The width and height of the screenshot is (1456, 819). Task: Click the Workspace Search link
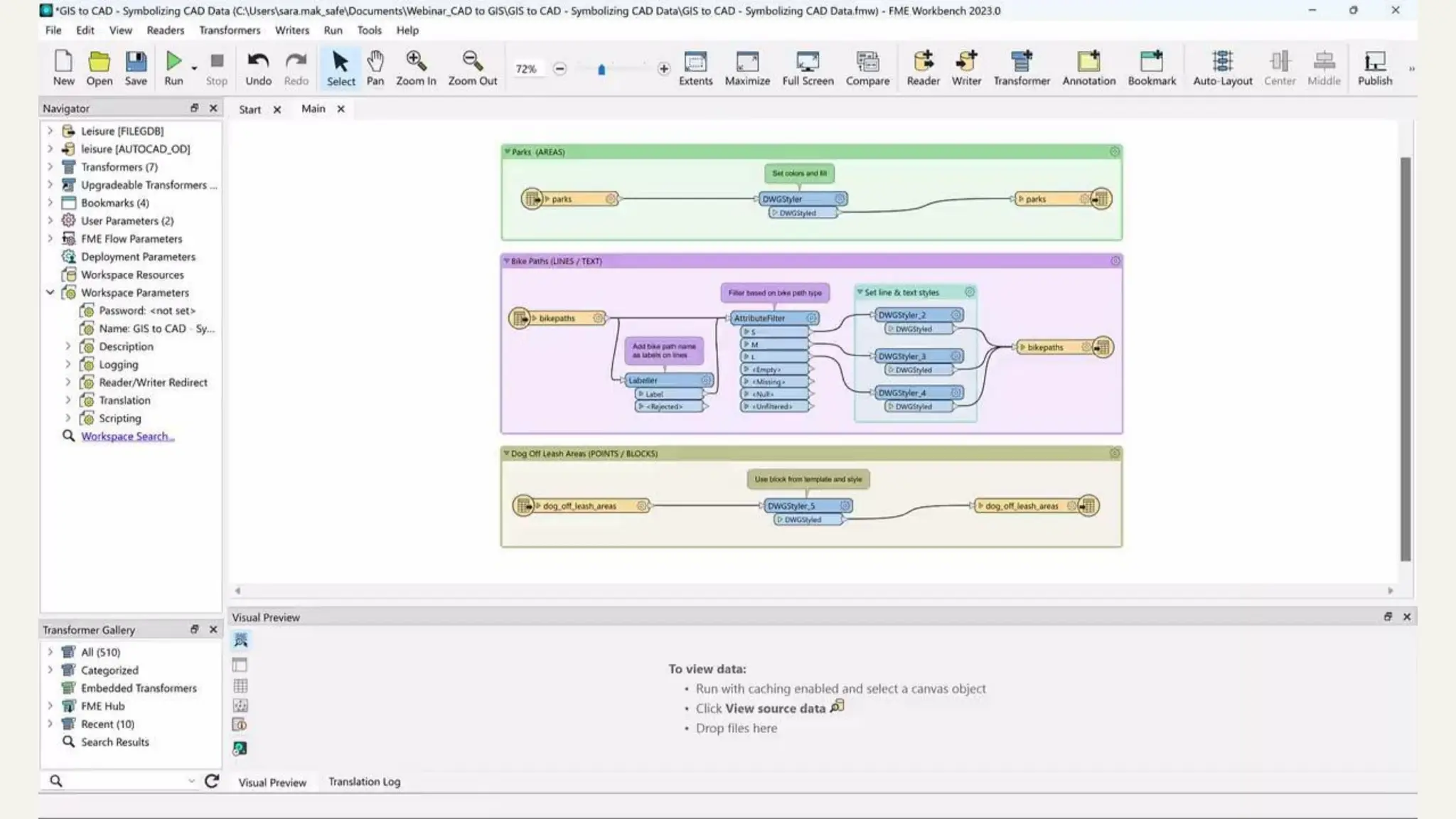tap(127, 436)
